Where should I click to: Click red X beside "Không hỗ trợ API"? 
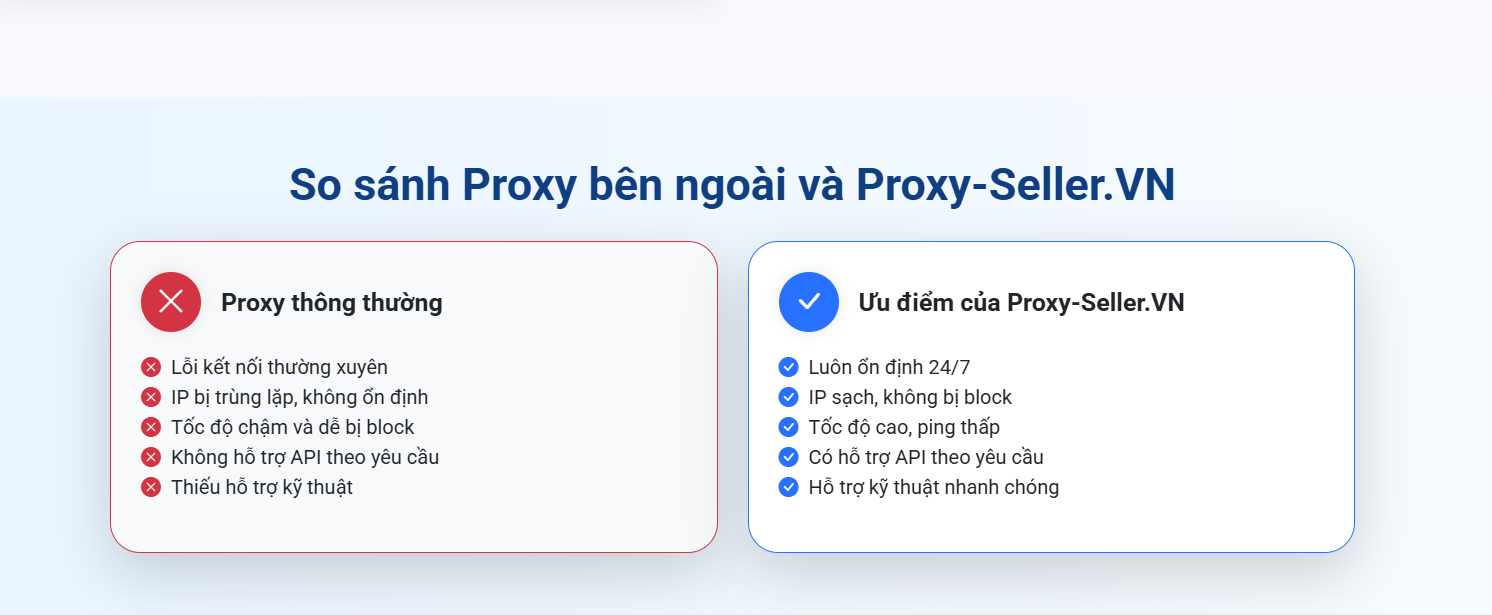(x=151, y=457)
